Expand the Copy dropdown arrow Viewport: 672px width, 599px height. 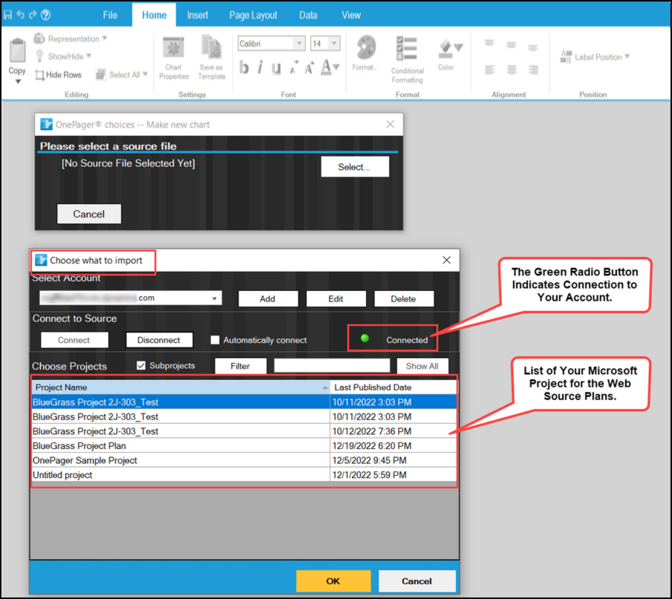(18, 81)
